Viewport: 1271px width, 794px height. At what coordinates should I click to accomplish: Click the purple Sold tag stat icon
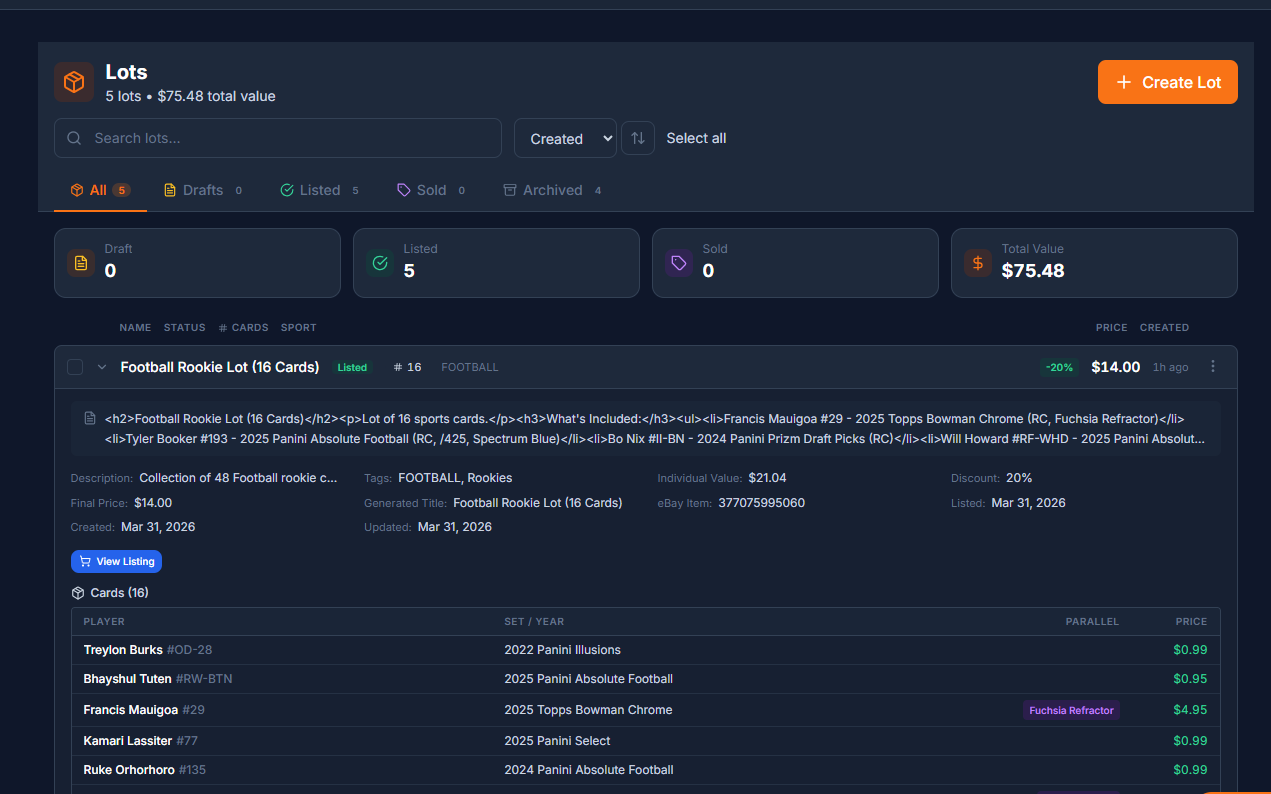click(x=679, y=263)
